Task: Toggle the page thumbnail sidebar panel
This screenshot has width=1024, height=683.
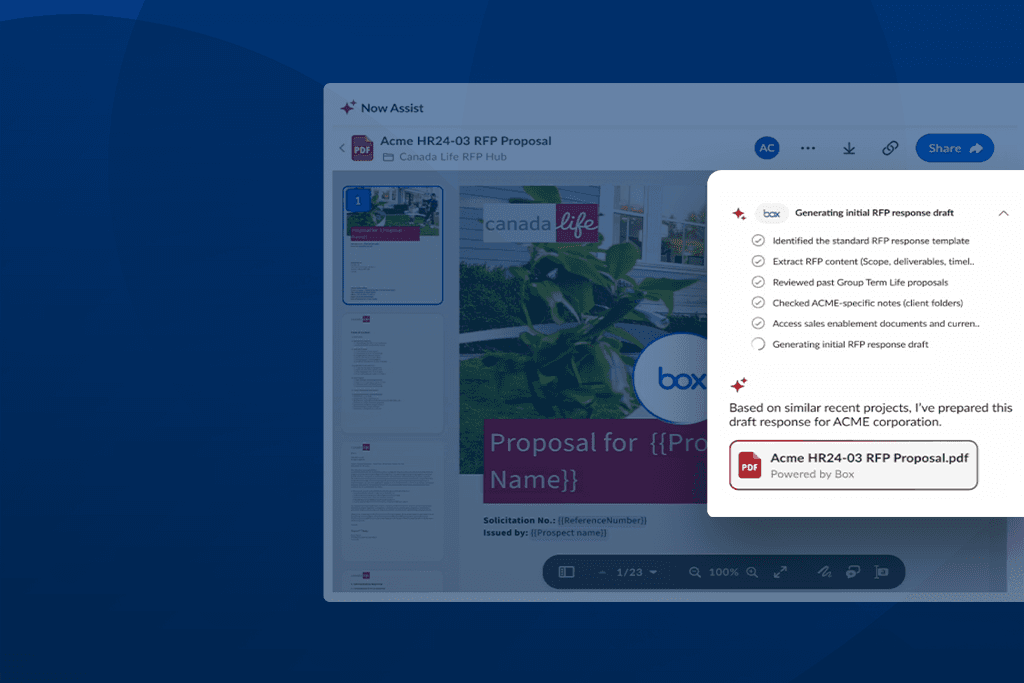Action: pos(567,572)
